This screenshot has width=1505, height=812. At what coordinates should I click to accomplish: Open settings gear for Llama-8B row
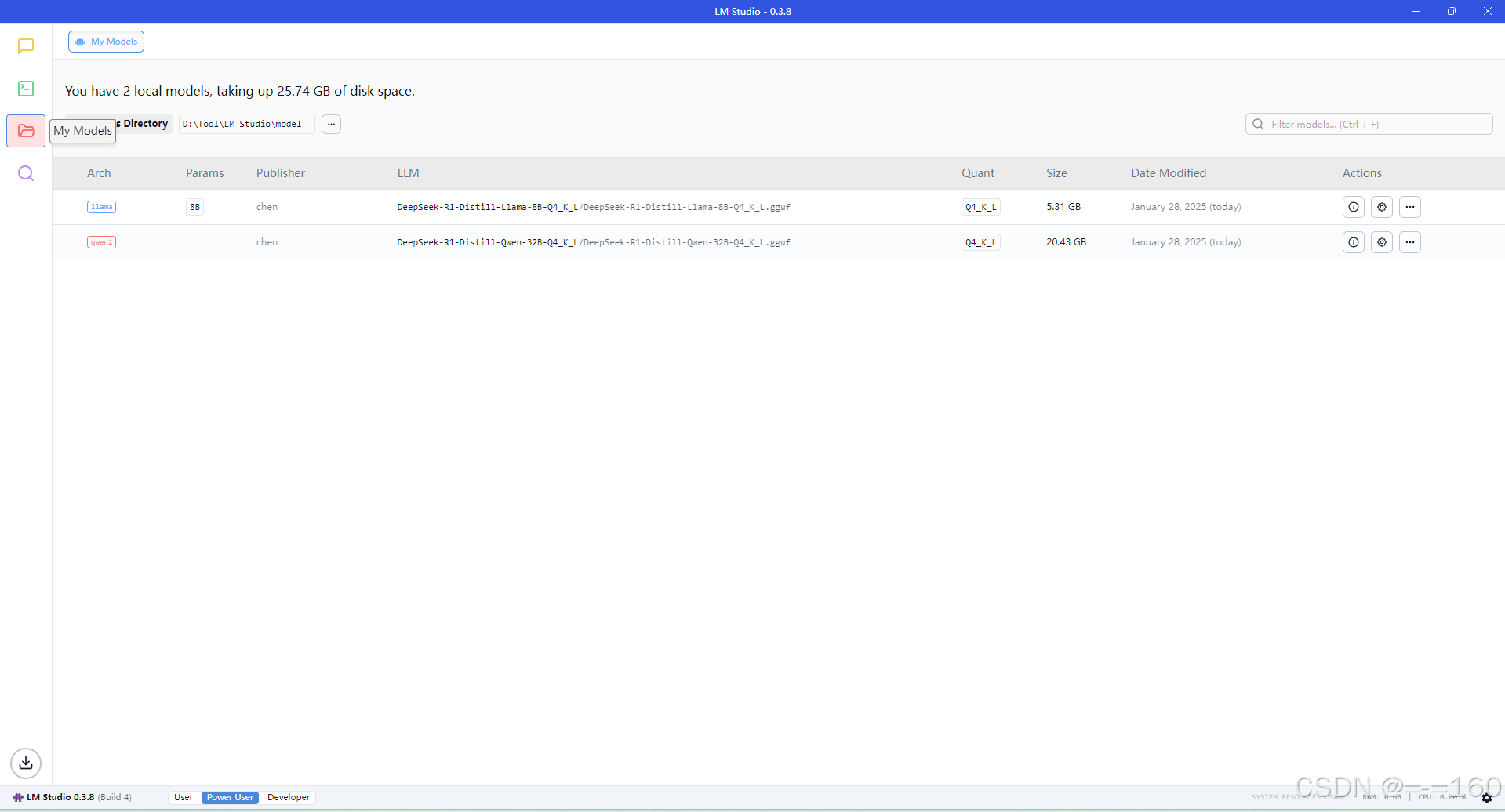tap(1382, 207)
